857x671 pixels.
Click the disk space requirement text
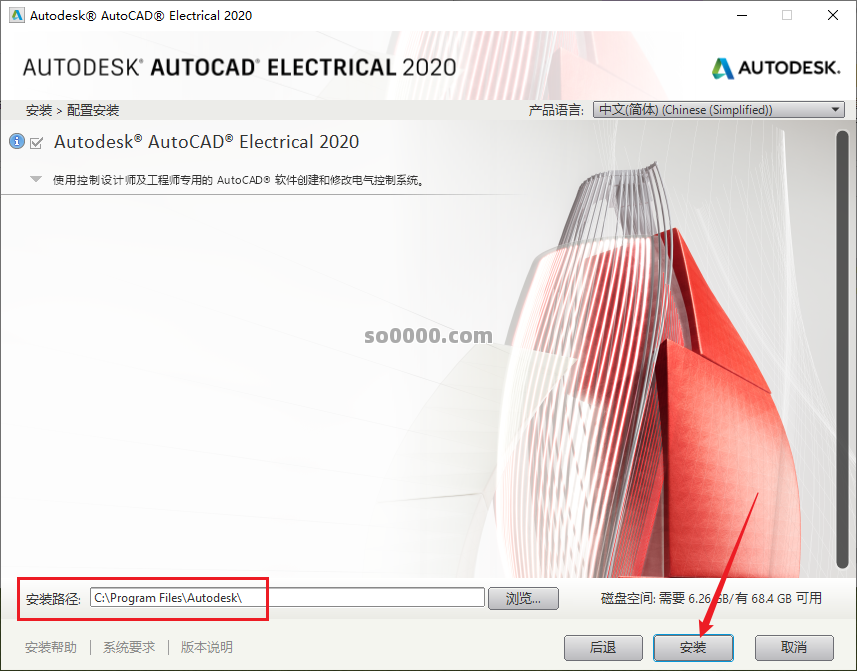pyautogui.click(x=711, y=598)
